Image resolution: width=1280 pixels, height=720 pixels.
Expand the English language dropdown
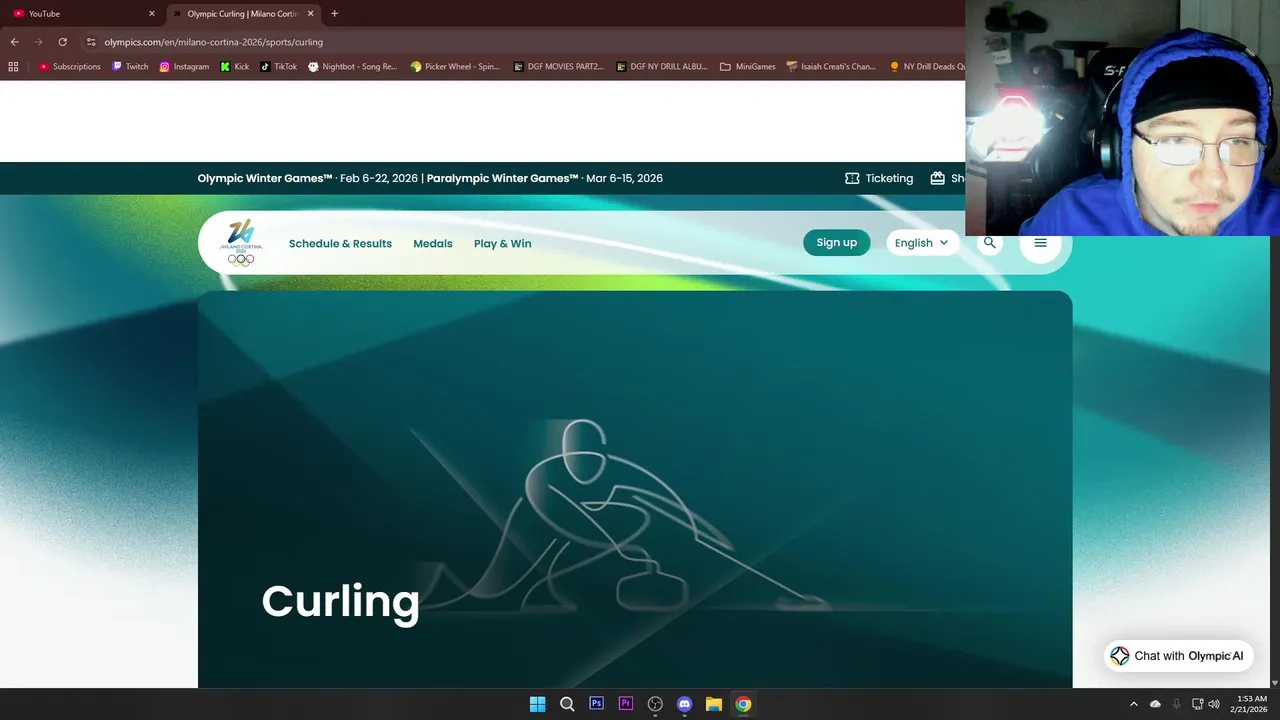pos(923,243)
